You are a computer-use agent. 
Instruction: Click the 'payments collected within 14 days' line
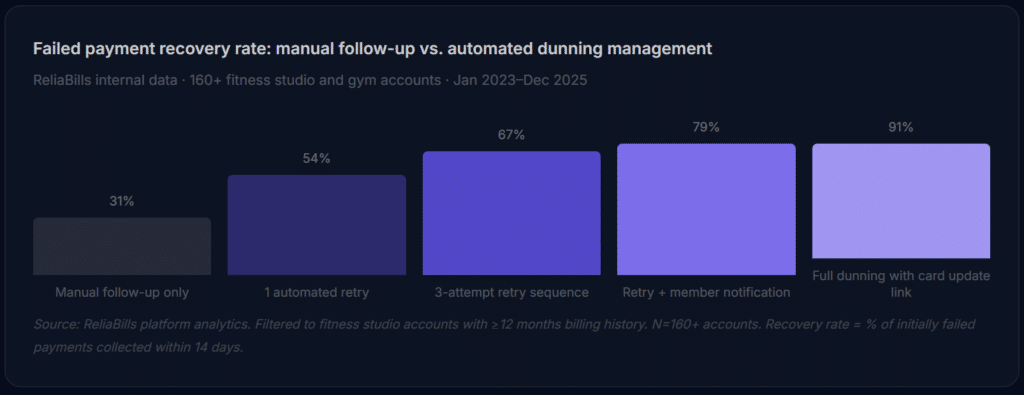coord(138,347)
